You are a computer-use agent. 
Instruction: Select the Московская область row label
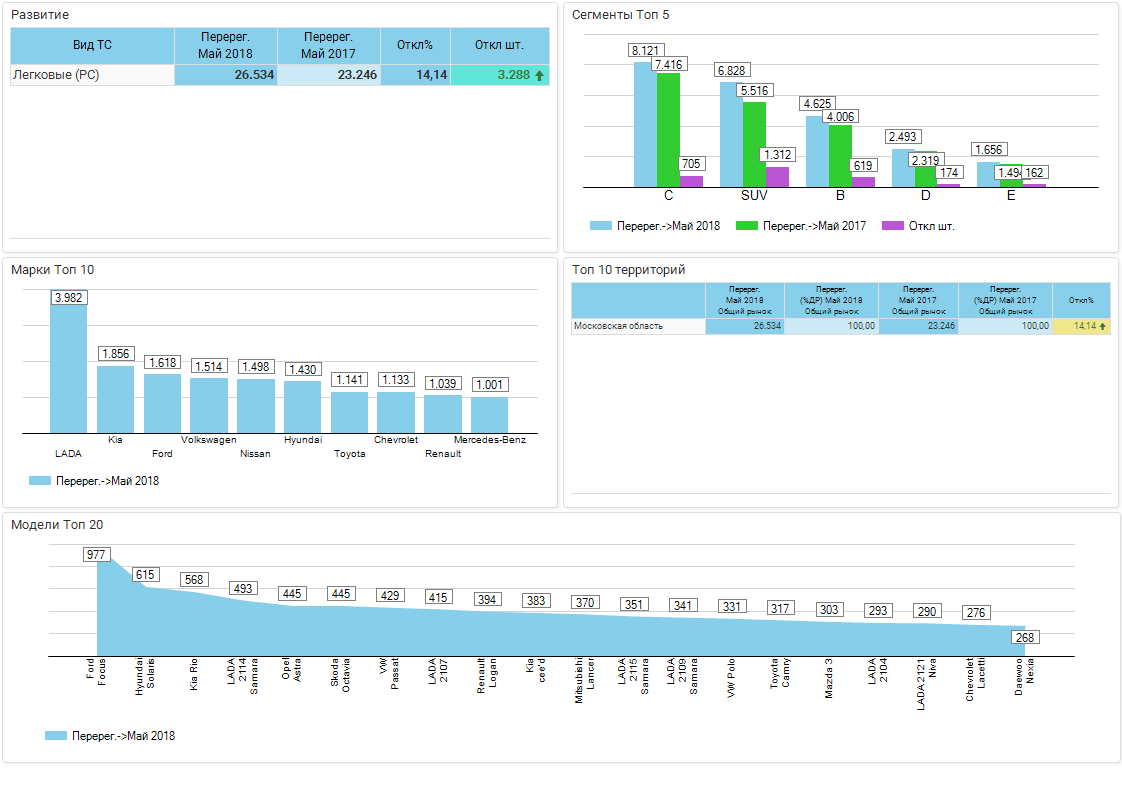638,326
